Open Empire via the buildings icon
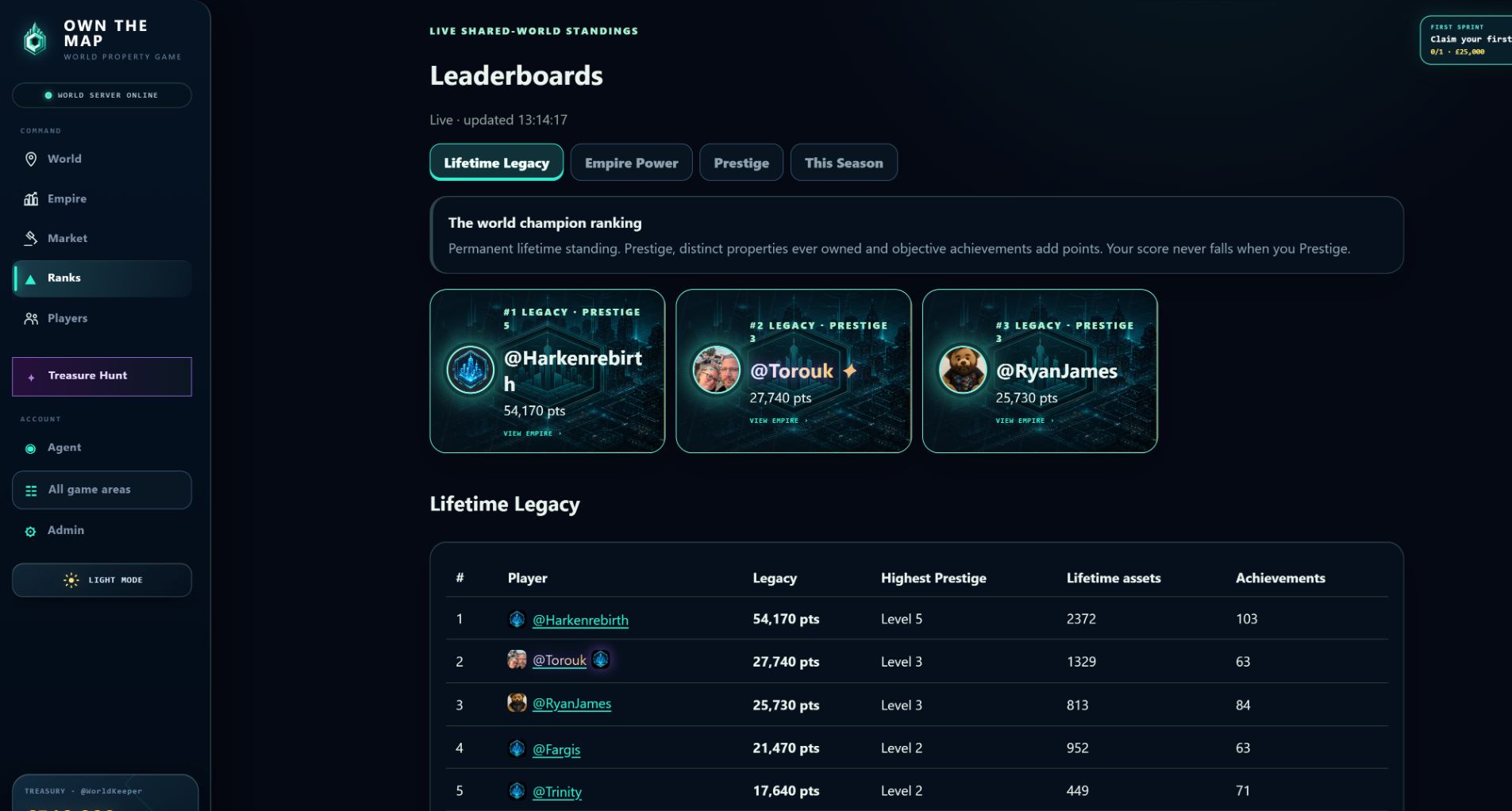Image resolution: width=1512 pixels, height=811 pixels. [31, 198]
